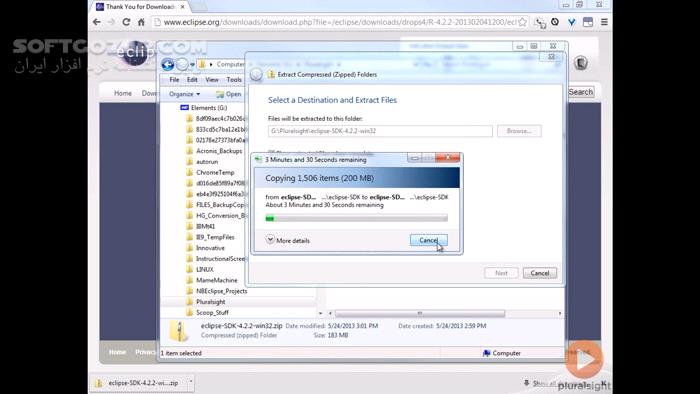Open the Tools menu in Explorer
Screen dimensions: 700x394
pyautogui.click(x=234, y=79)
